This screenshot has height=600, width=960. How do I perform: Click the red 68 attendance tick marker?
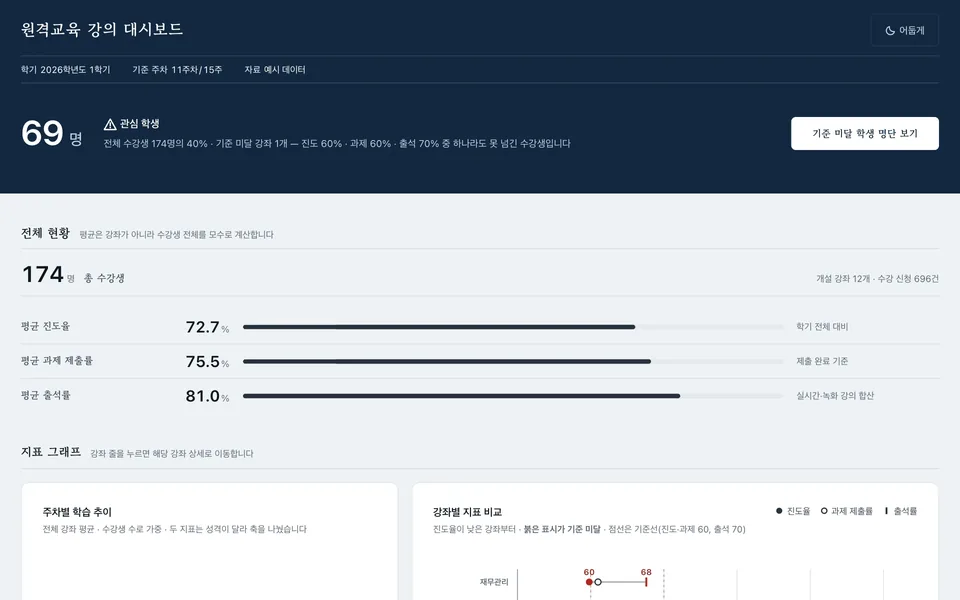click(x=646, y=582)
